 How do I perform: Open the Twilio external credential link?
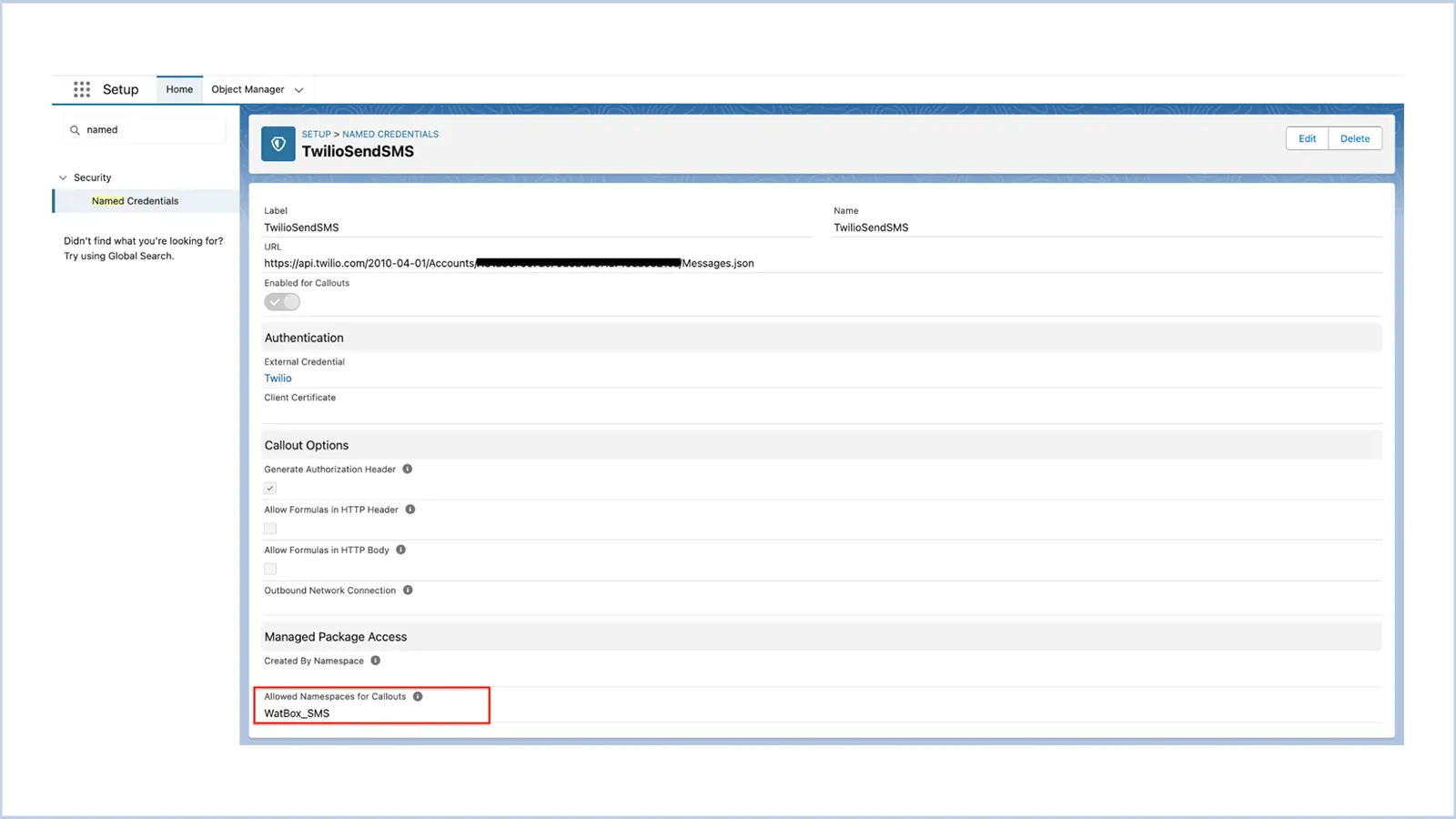(278, 379)
